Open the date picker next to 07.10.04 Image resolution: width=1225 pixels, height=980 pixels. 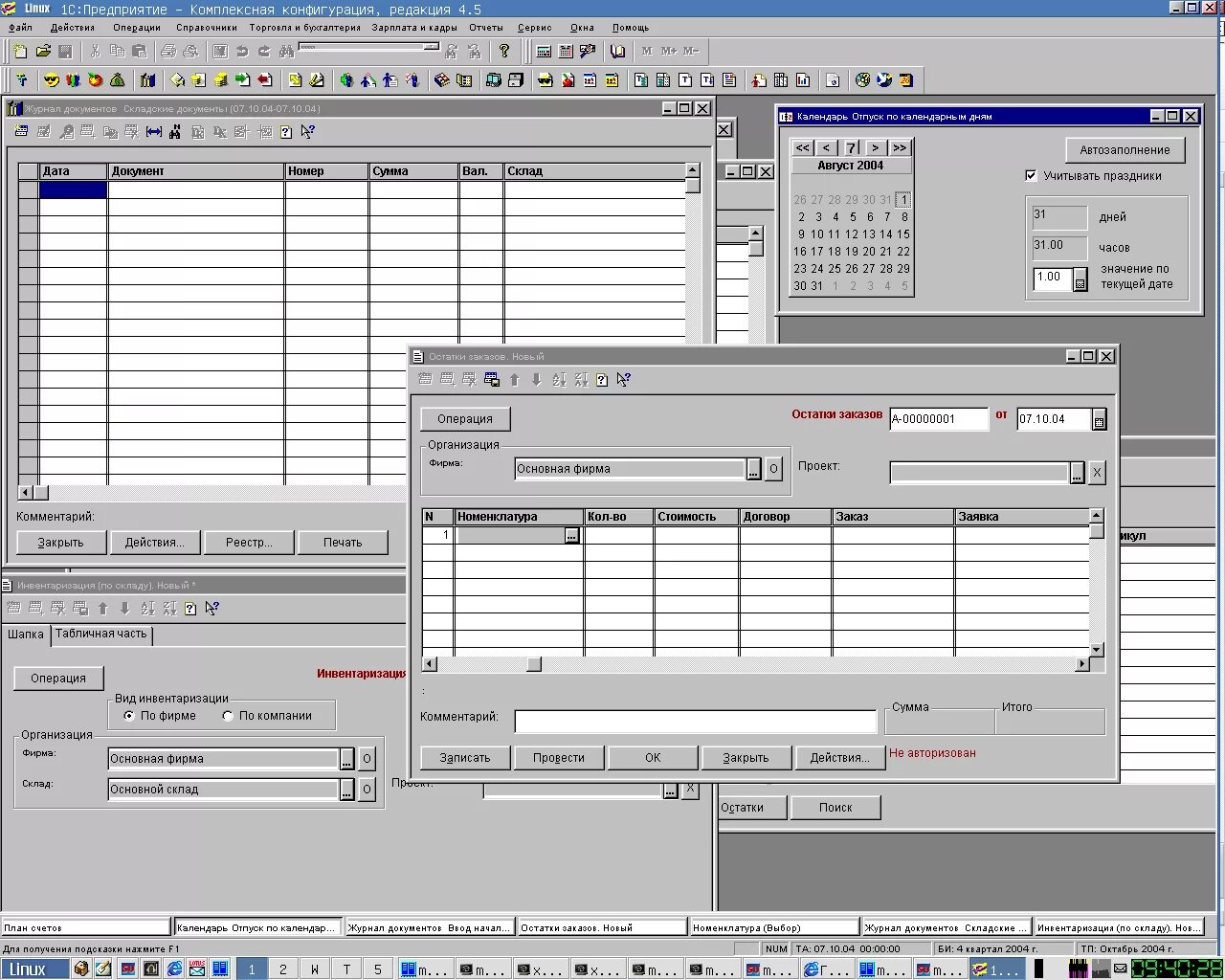[x=1100, y=419]
